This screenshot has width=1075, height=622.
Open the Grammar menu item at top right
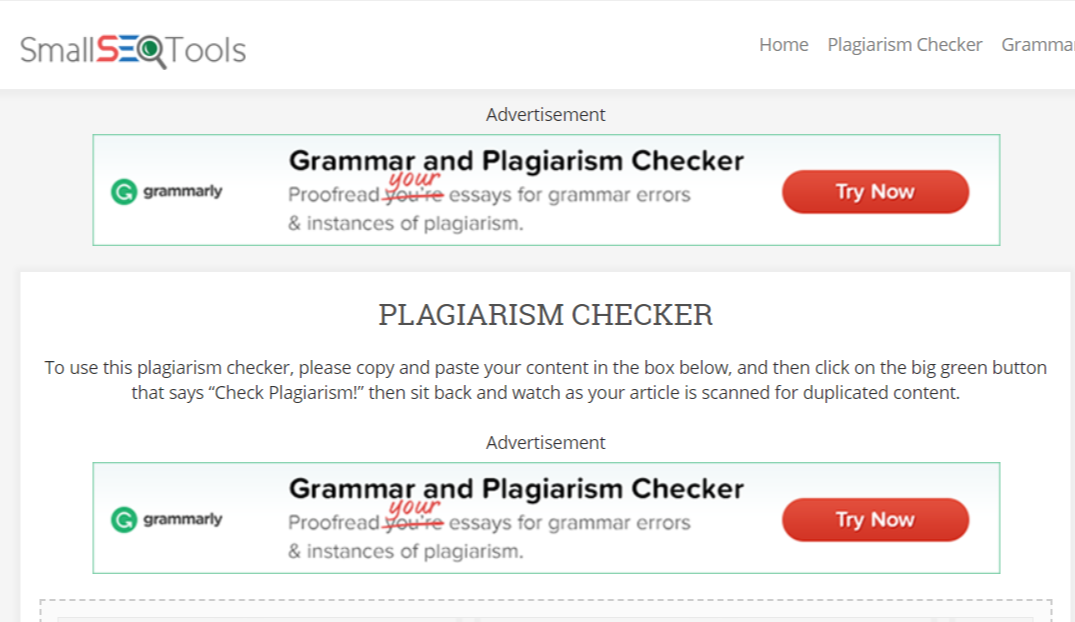[x=1038, y=44]
